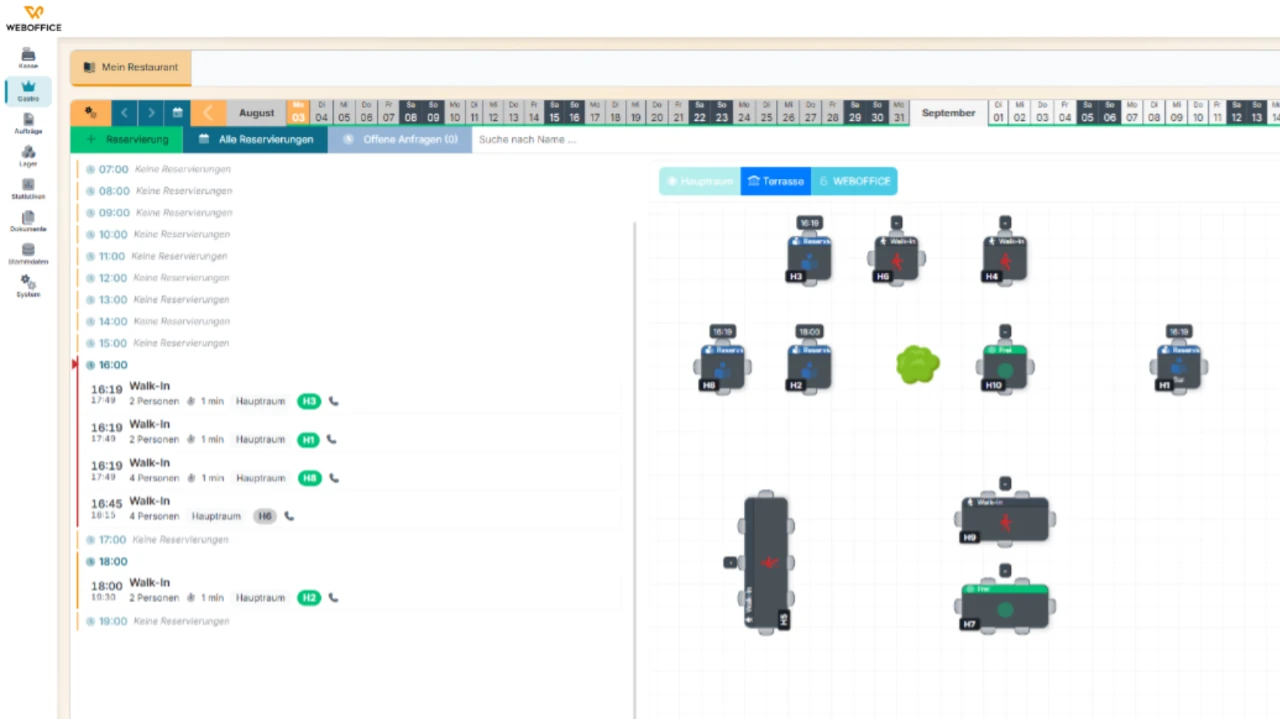Open Dokumente in the sidebar
The image size is (1280, 719).
[28, 222]
